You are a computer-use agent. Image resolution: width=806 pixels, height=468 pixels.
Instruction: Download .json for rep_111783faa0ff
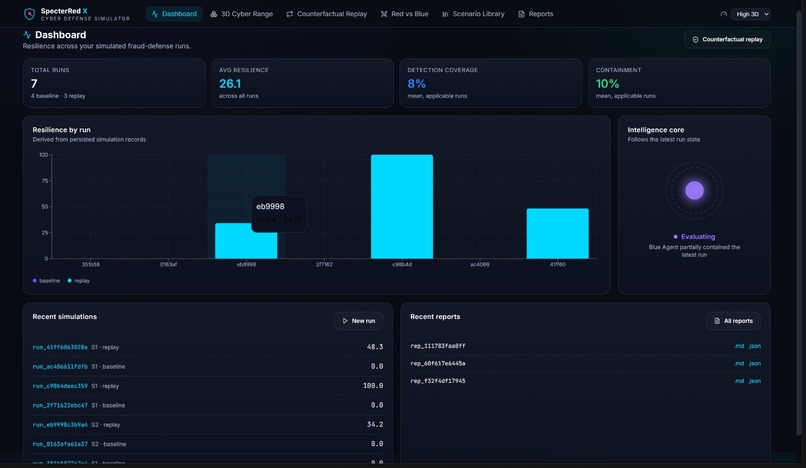click(755, 346)
